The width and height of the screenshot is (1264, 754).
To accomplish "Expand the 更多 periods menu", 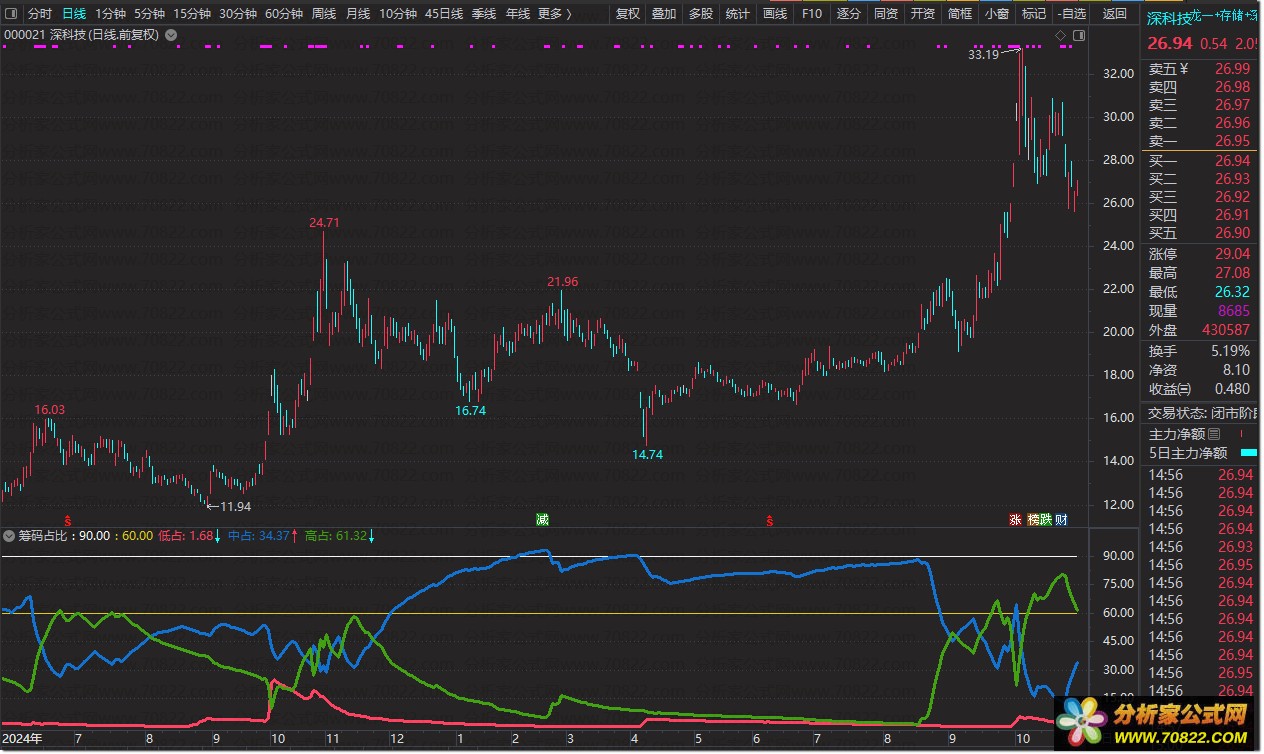I will click(554, 14).
